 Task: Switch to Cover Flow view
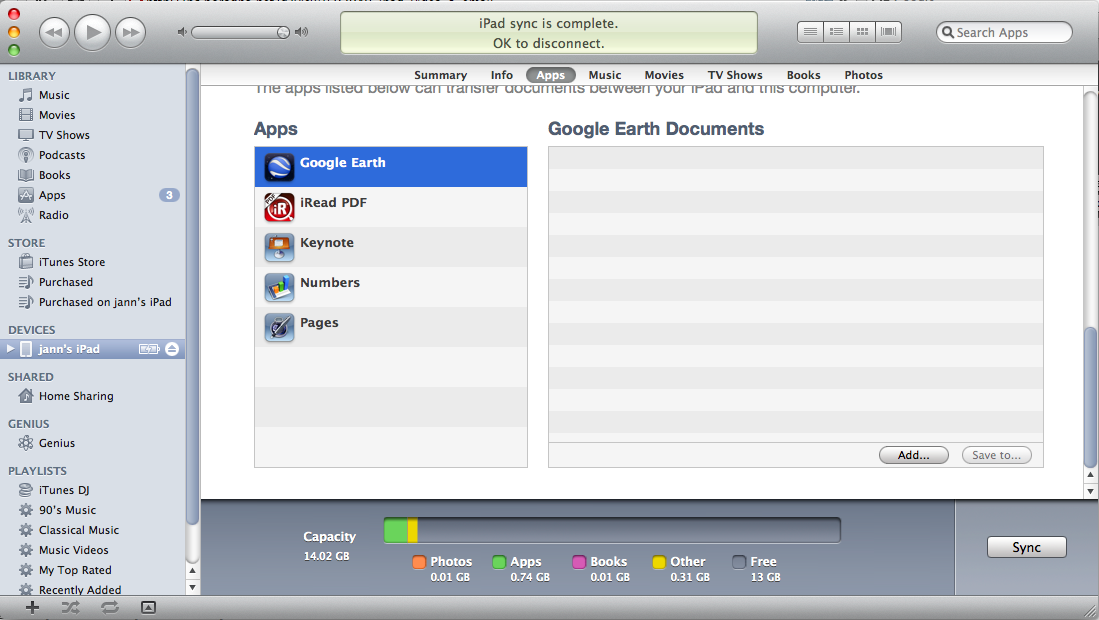click(x=889, y=32)
